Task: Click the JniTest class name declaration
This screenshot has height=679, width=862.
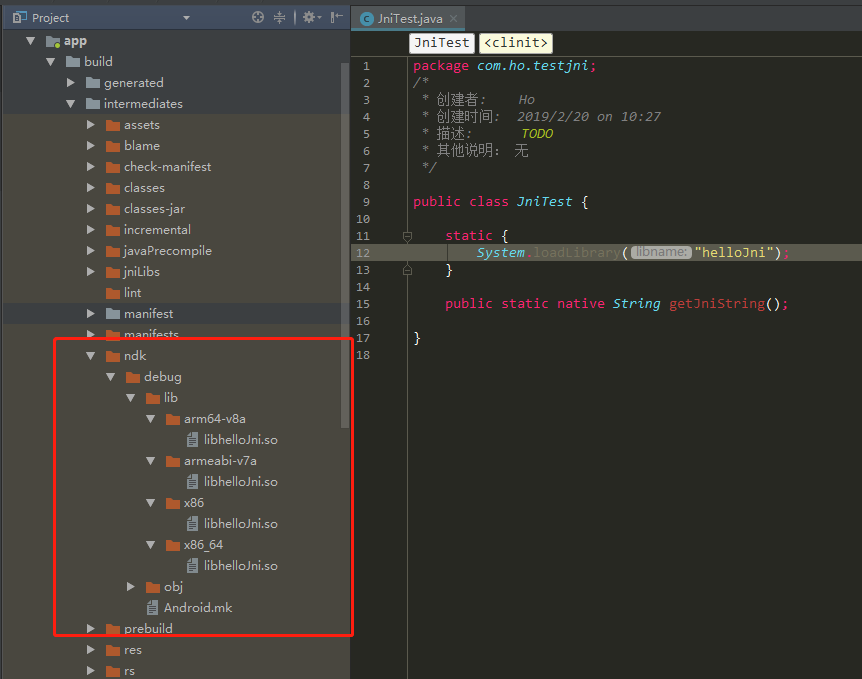Action: click(544, 202)
